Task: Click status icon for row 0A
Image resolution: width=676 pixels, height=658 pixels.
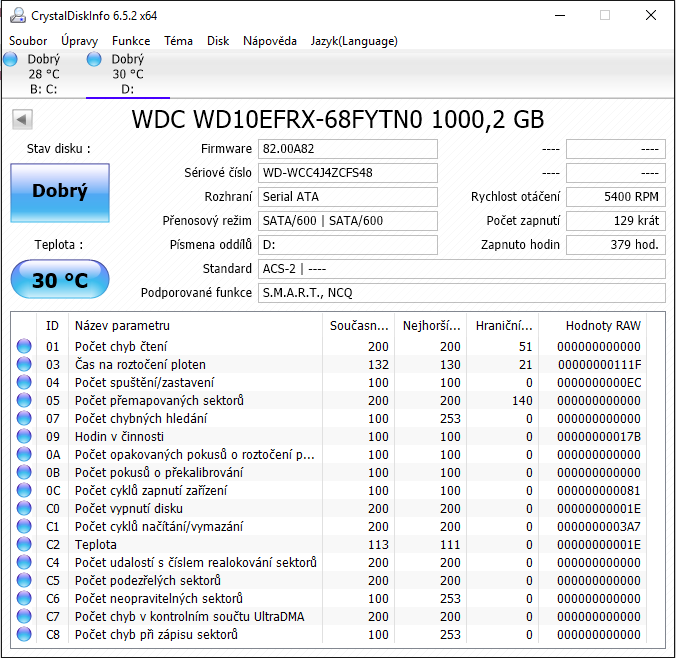Action: tap(24, 454)
